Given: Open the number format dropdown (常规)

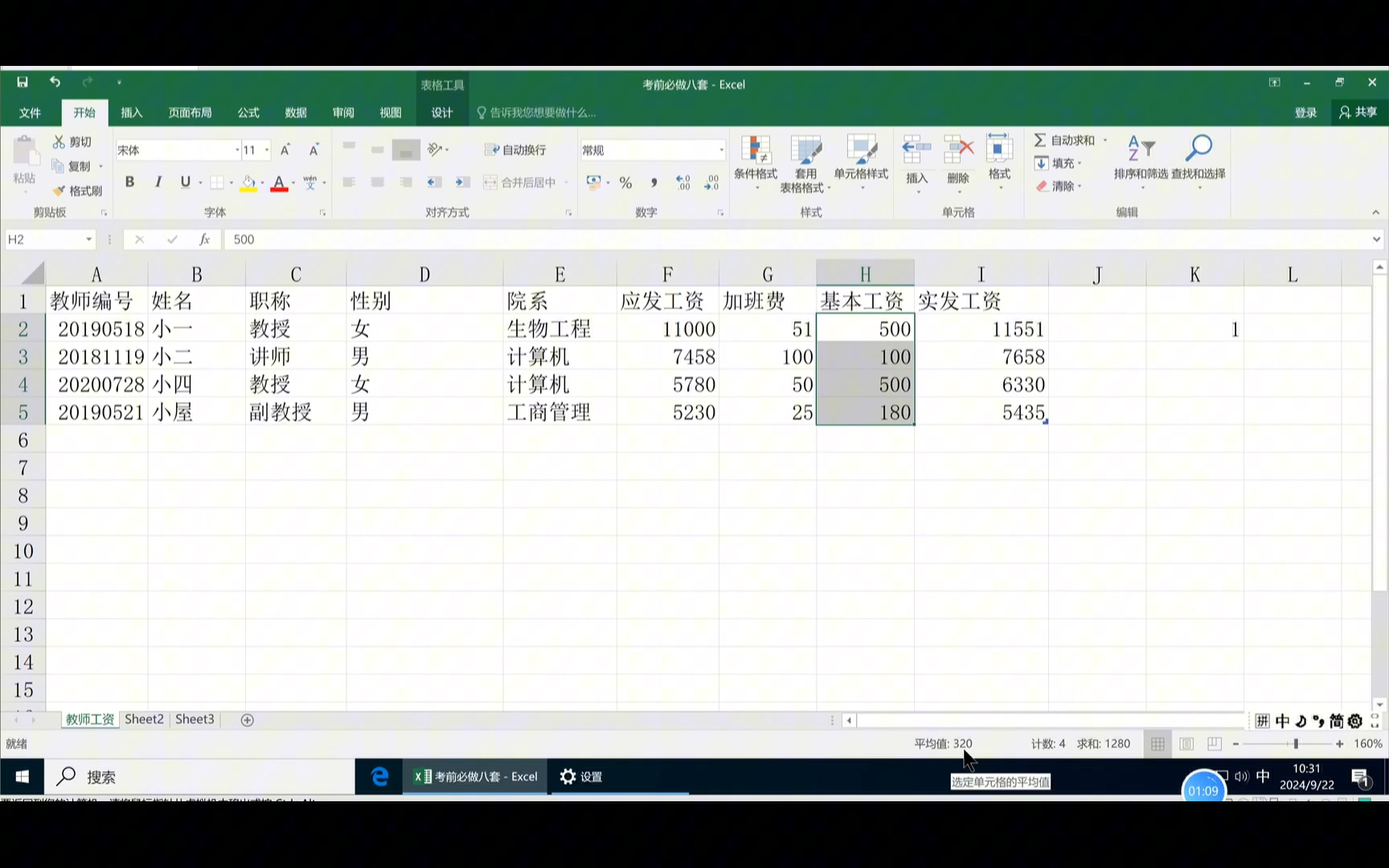Looking at the screenshot, I should [x=721, y=149].
